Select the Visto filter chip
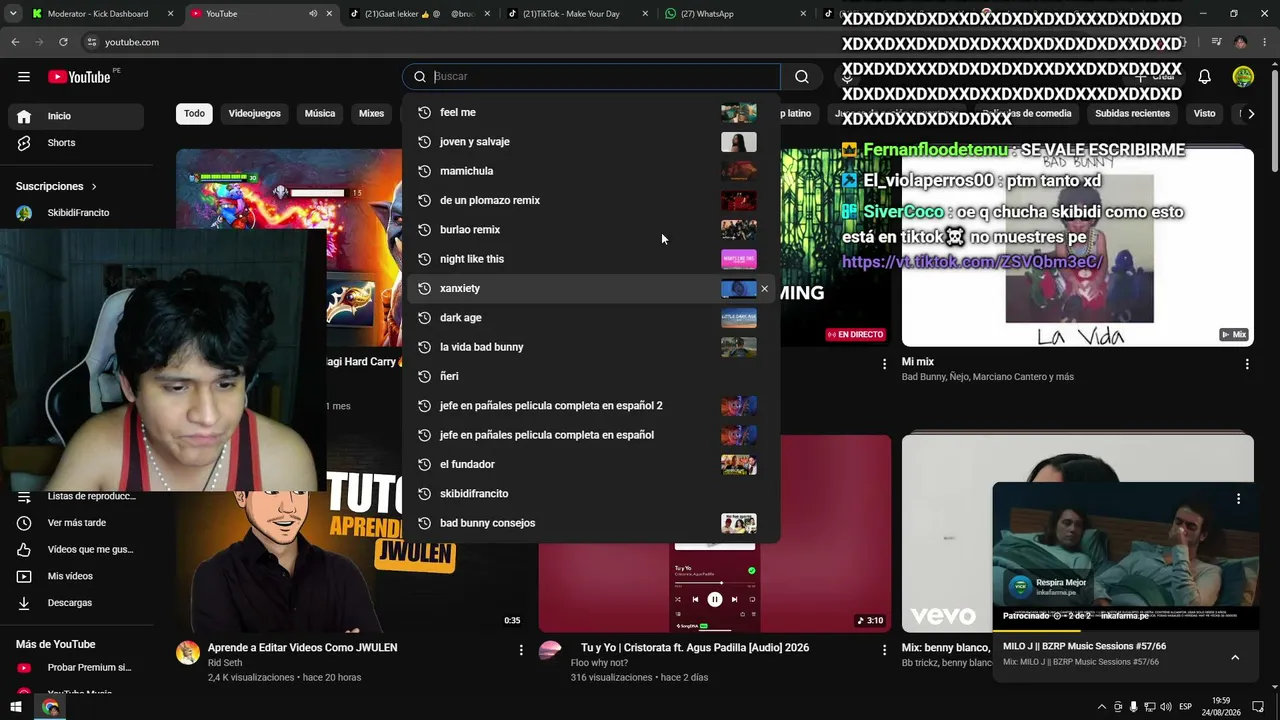 1204,114
